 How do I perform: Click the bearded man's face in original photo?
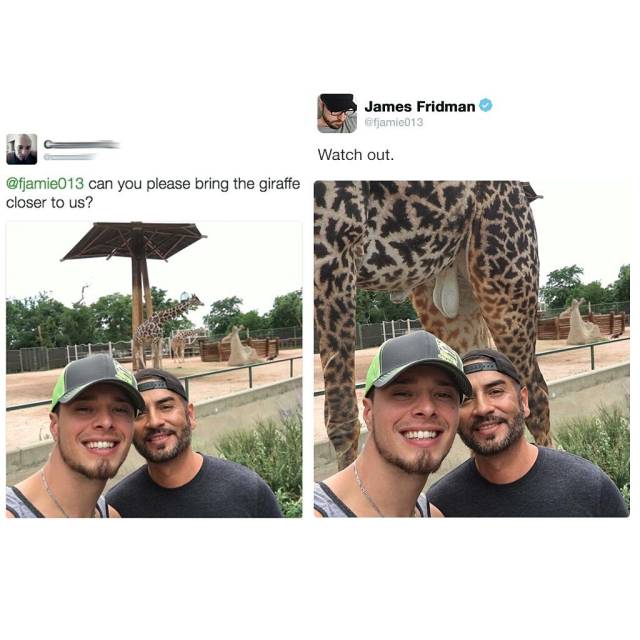(x=163, y=422)
